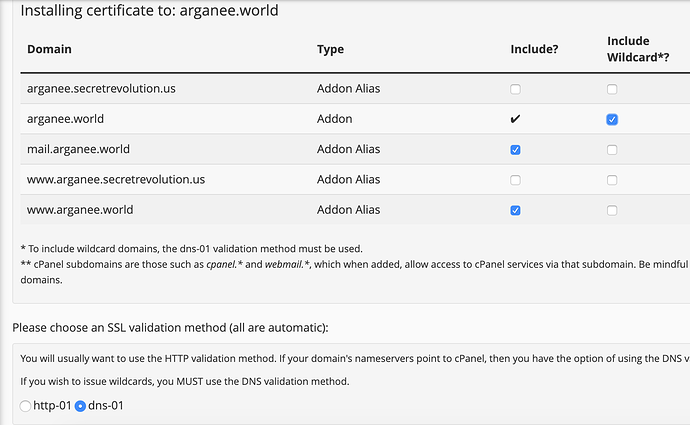Check Include for arganee.secretrevolution.us
Viewport: 690px width, 425px height.
[515, 89]
